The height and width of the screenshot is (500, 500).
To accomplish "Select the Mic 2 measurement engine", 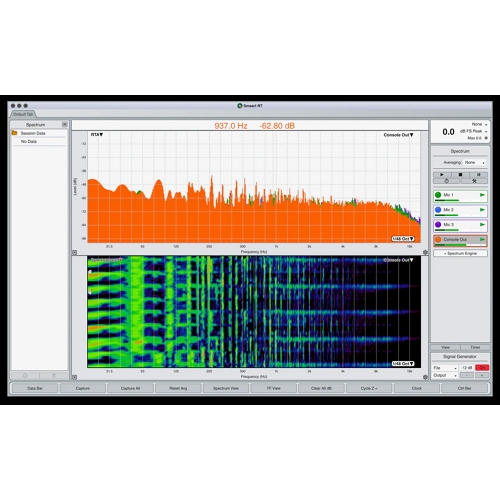I will point(460,211).
